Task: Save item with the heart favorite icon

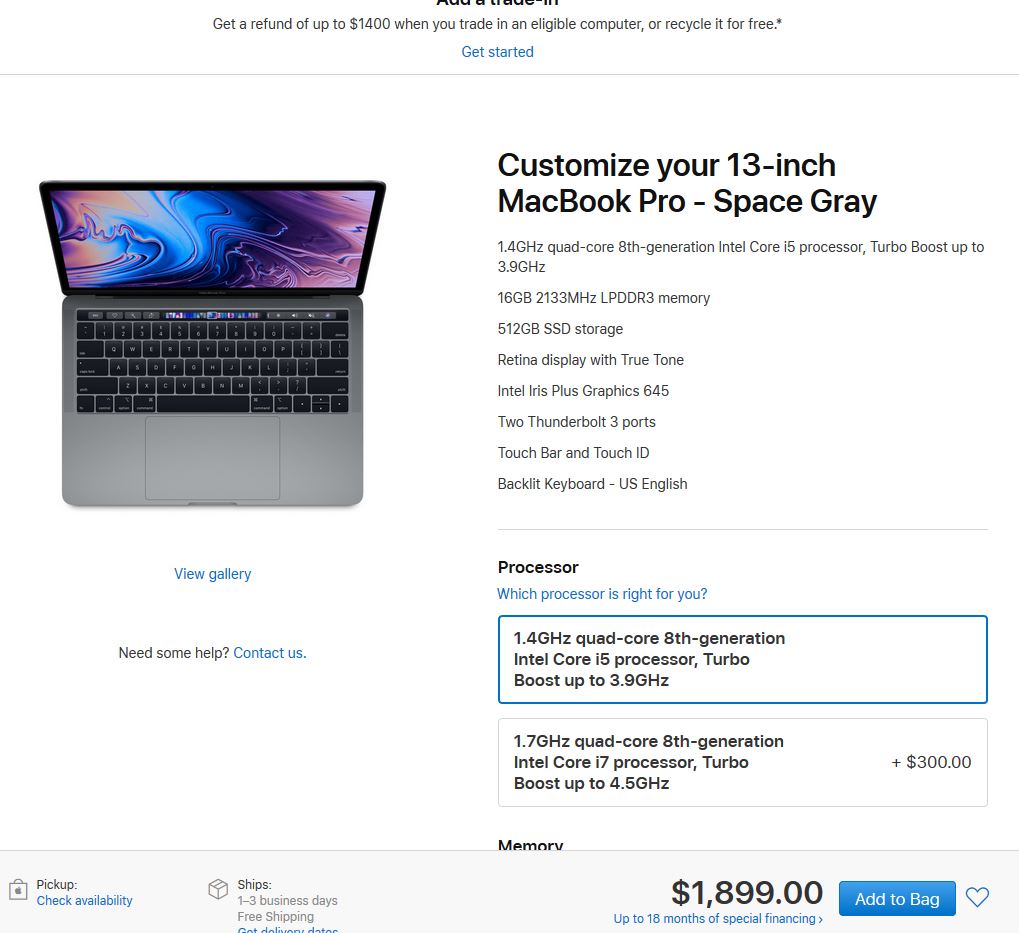Action: click(977, 897)
